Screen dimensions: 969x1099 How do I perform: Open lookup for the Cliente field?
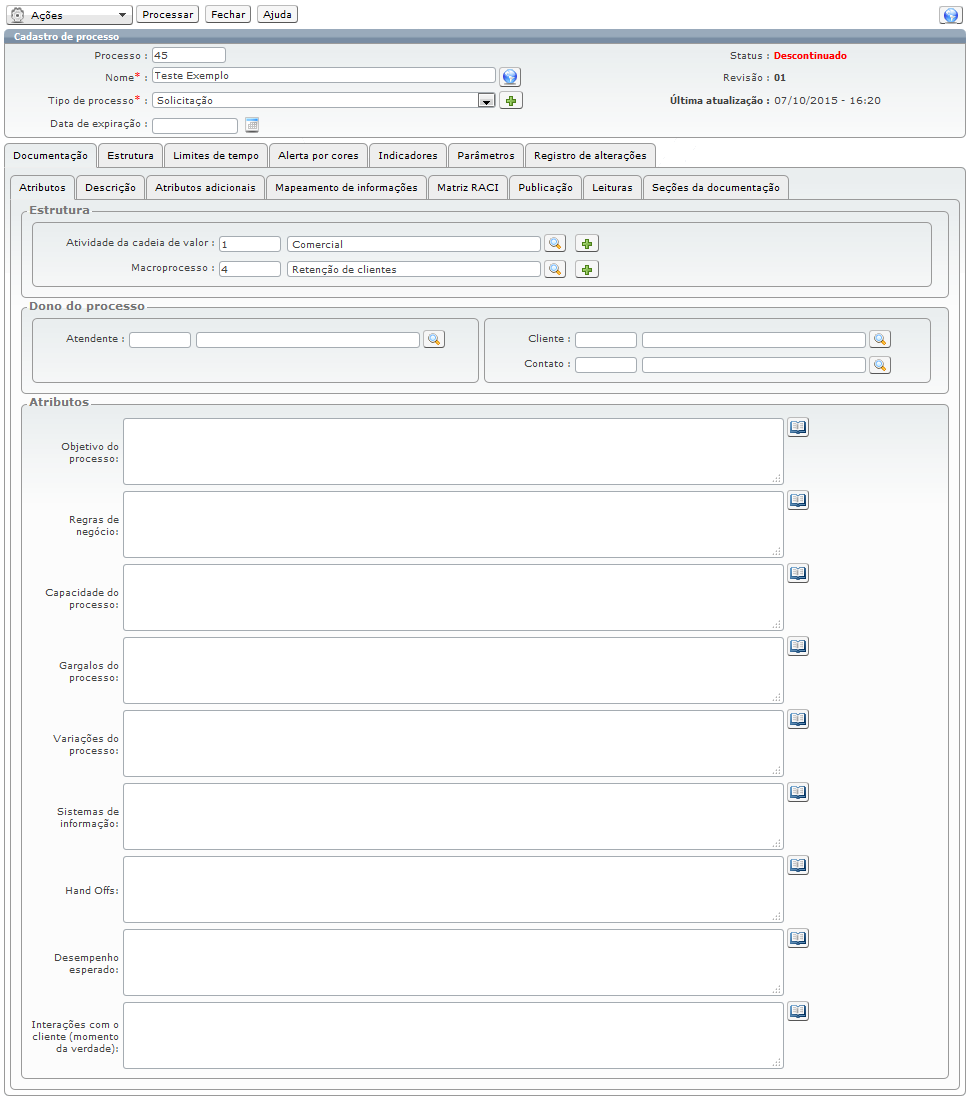(x=880, y=340)
